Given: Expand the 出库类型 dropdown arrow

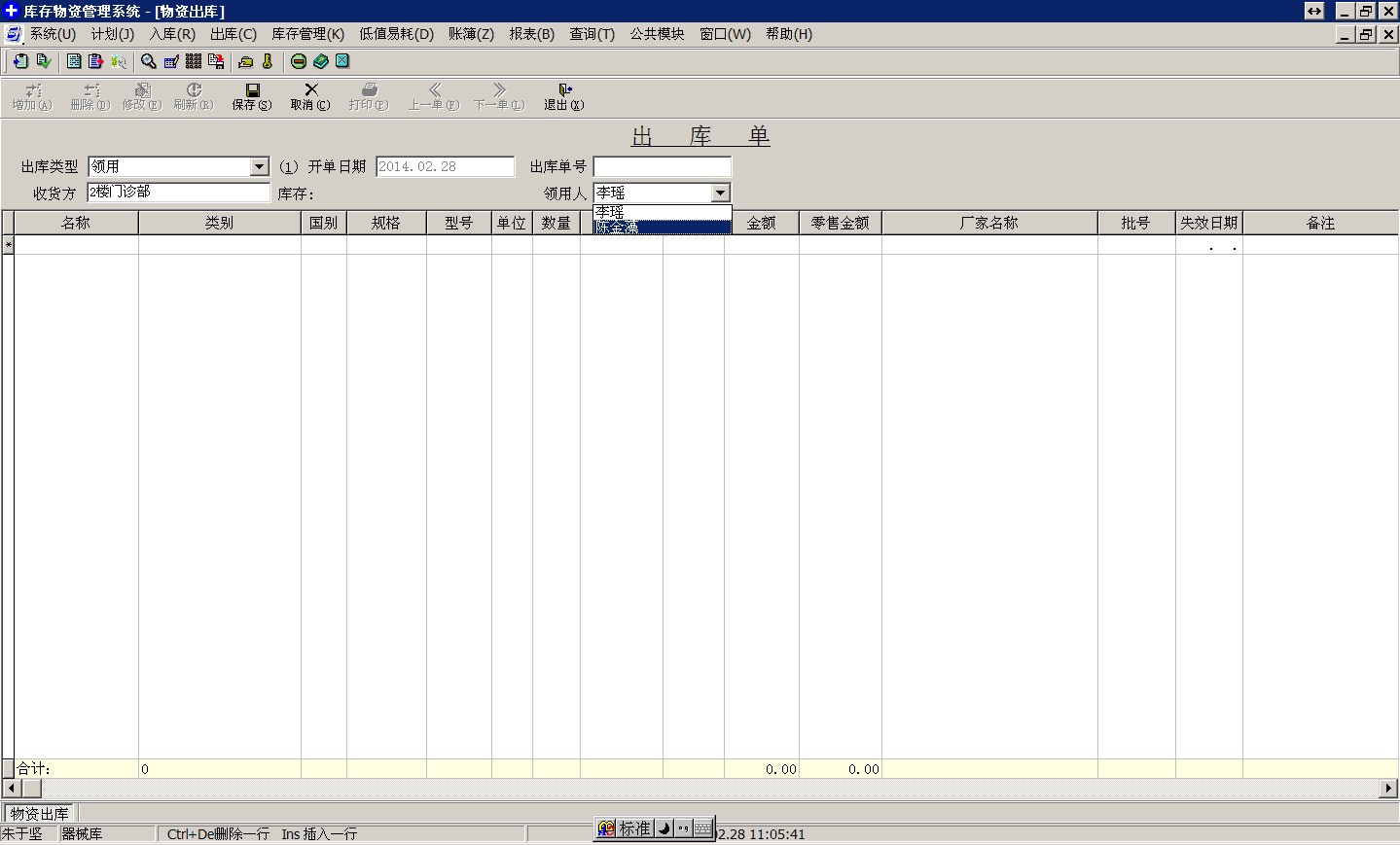Looking at the screenshot, I should [x=259, y=166].
